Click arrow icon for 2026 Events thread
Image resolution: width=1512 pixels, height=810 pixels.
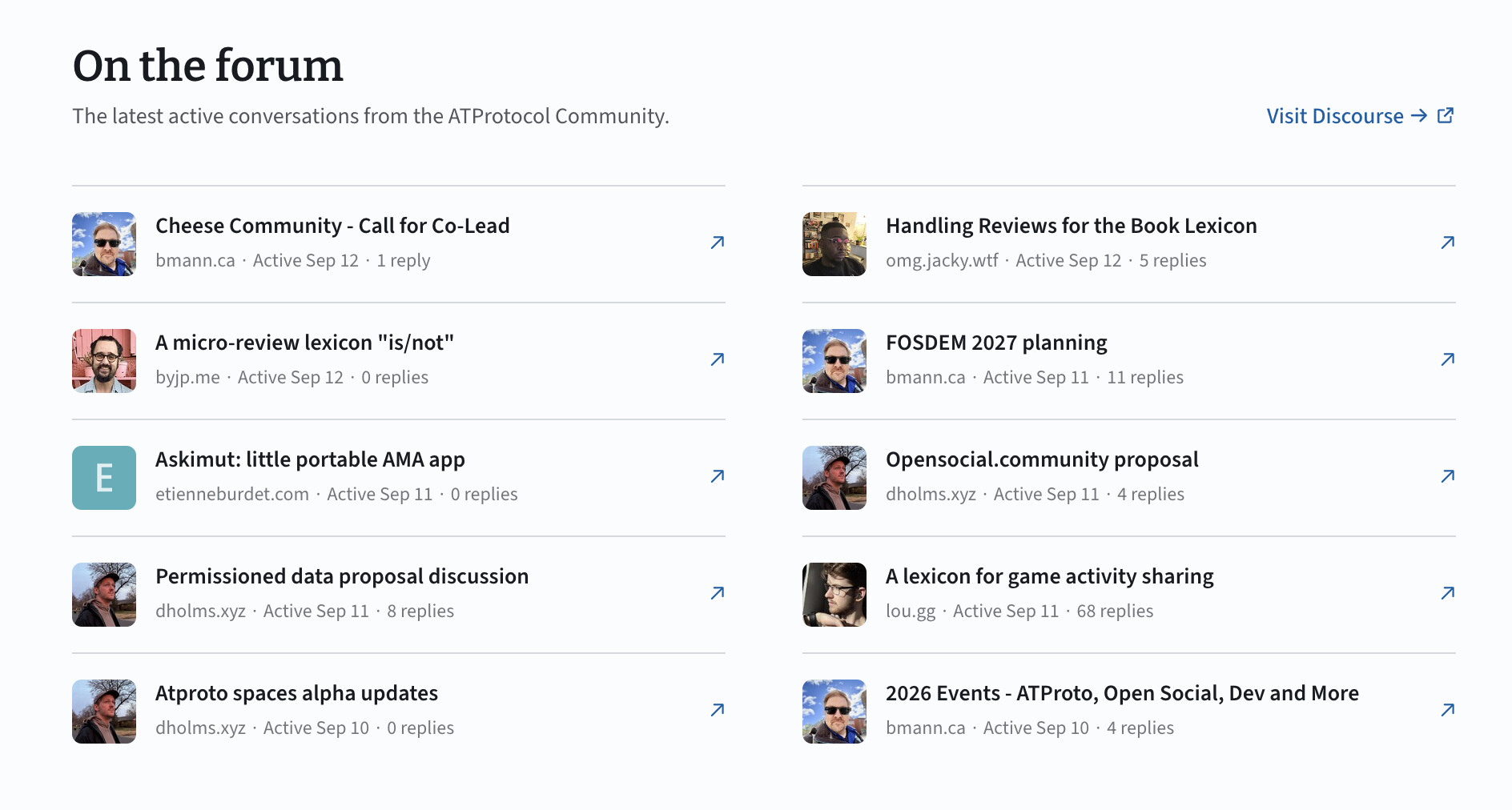tap(1448, 710)
